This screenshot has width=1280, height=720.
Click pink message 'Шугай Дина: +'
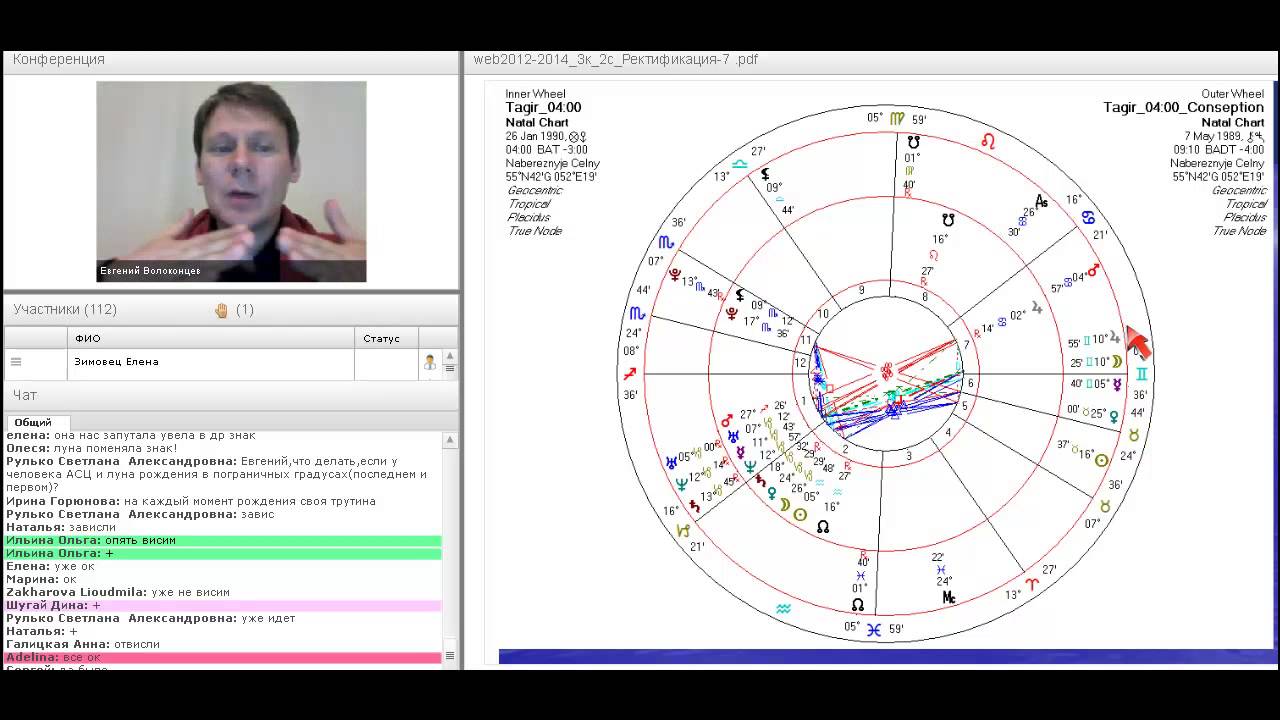pyautogui.click(x=223, y=605)
